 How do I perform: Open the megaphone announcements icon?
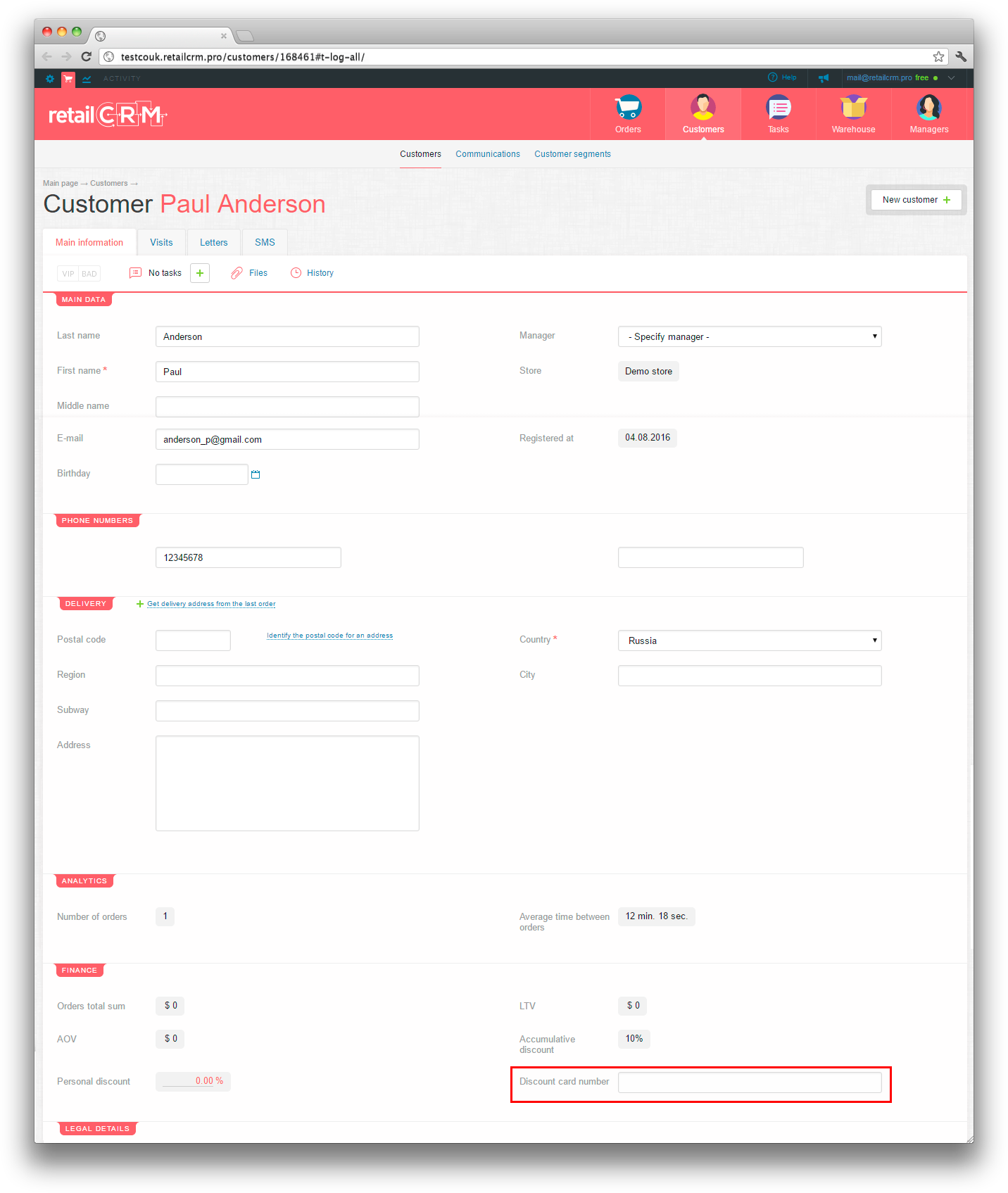(824, 78)
